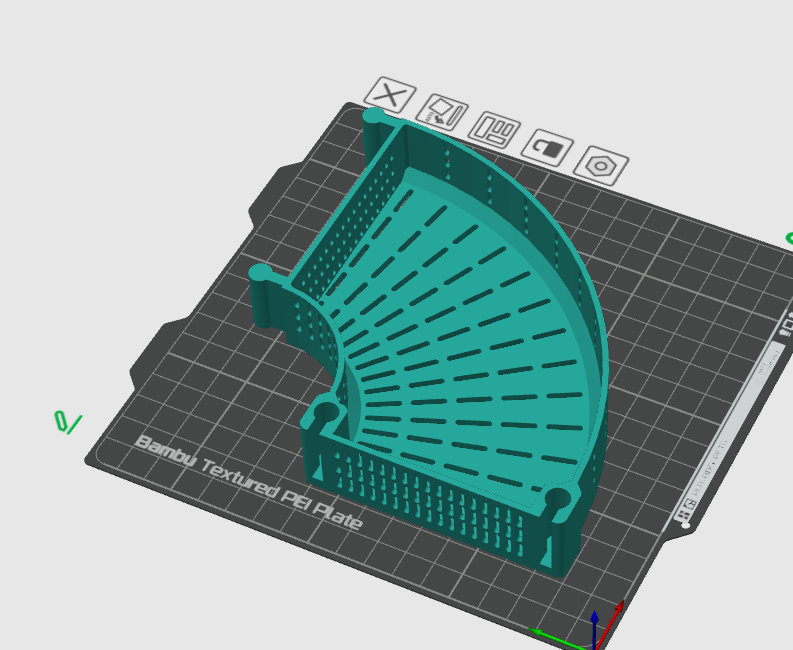Image resolution: width=793 pixels, height=650 pixels.
Task: Auto-orient objects on this plate
Action: coord(442,113)
